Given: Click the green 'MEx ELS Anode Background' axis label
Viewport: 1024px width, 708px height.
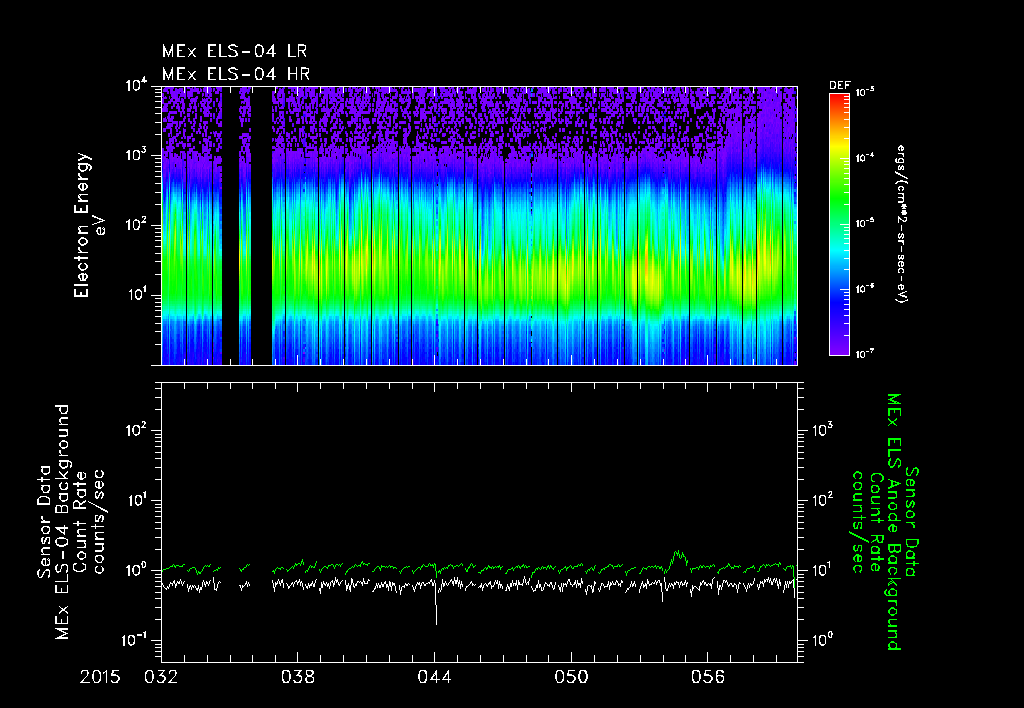Looking at the screenshot, I should coord(894,522).
